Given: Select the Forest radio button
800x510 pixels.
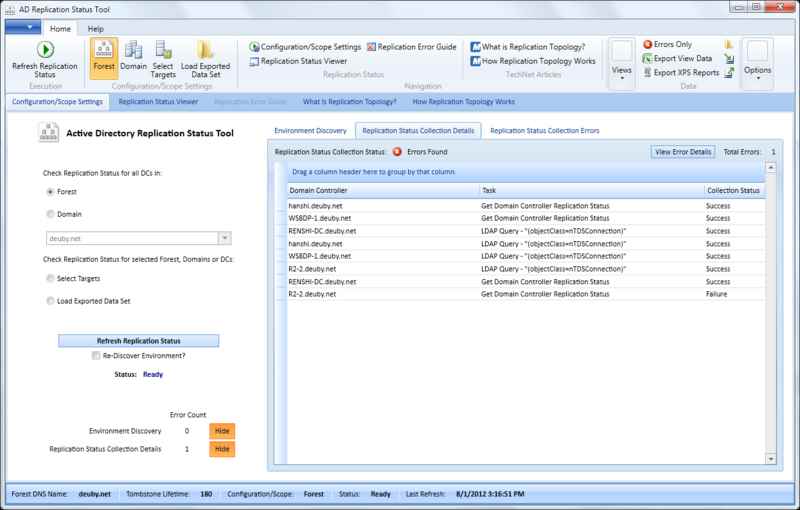Looking at the screenshot, I should click(50, 192).
